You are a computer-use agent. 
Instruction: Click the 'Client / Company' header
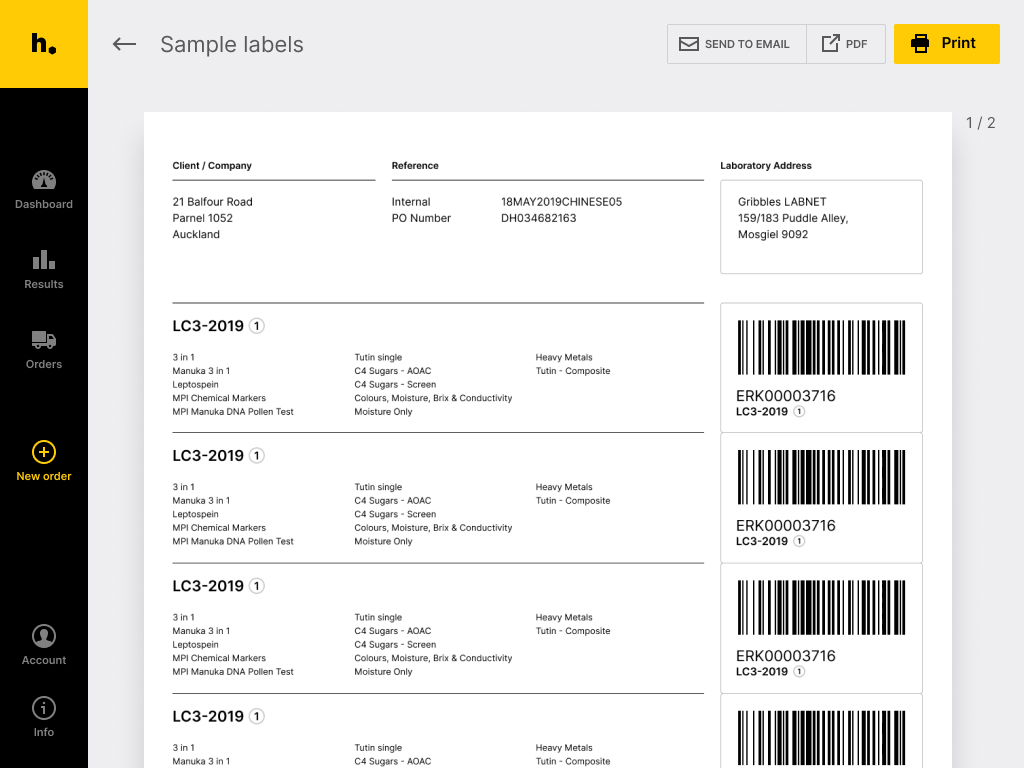click(212, 166)
